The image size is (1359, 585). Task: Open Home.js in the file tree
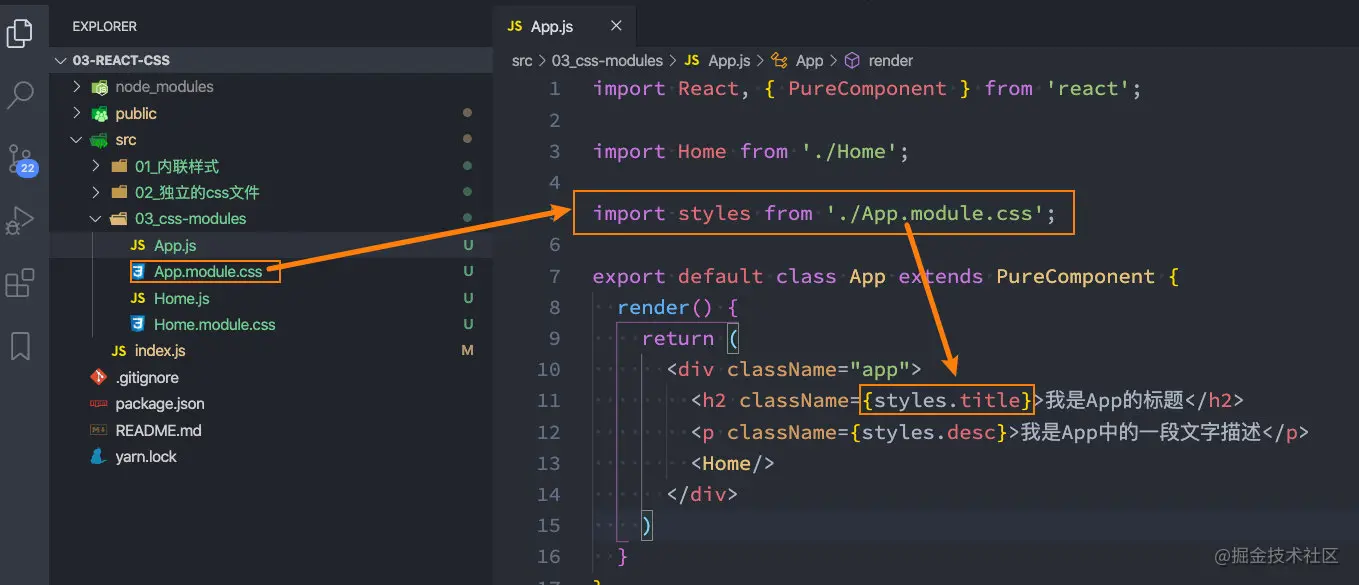click(x=182, y=298)
